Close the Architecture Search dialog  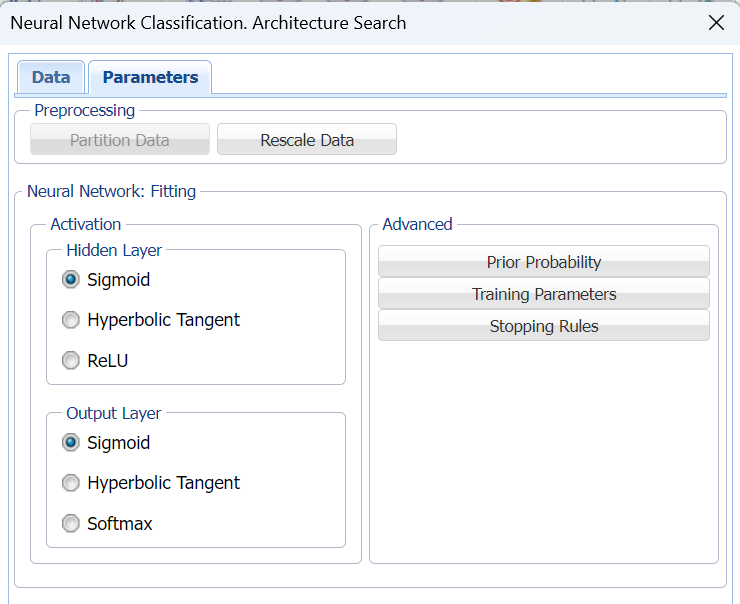point(716,23)
